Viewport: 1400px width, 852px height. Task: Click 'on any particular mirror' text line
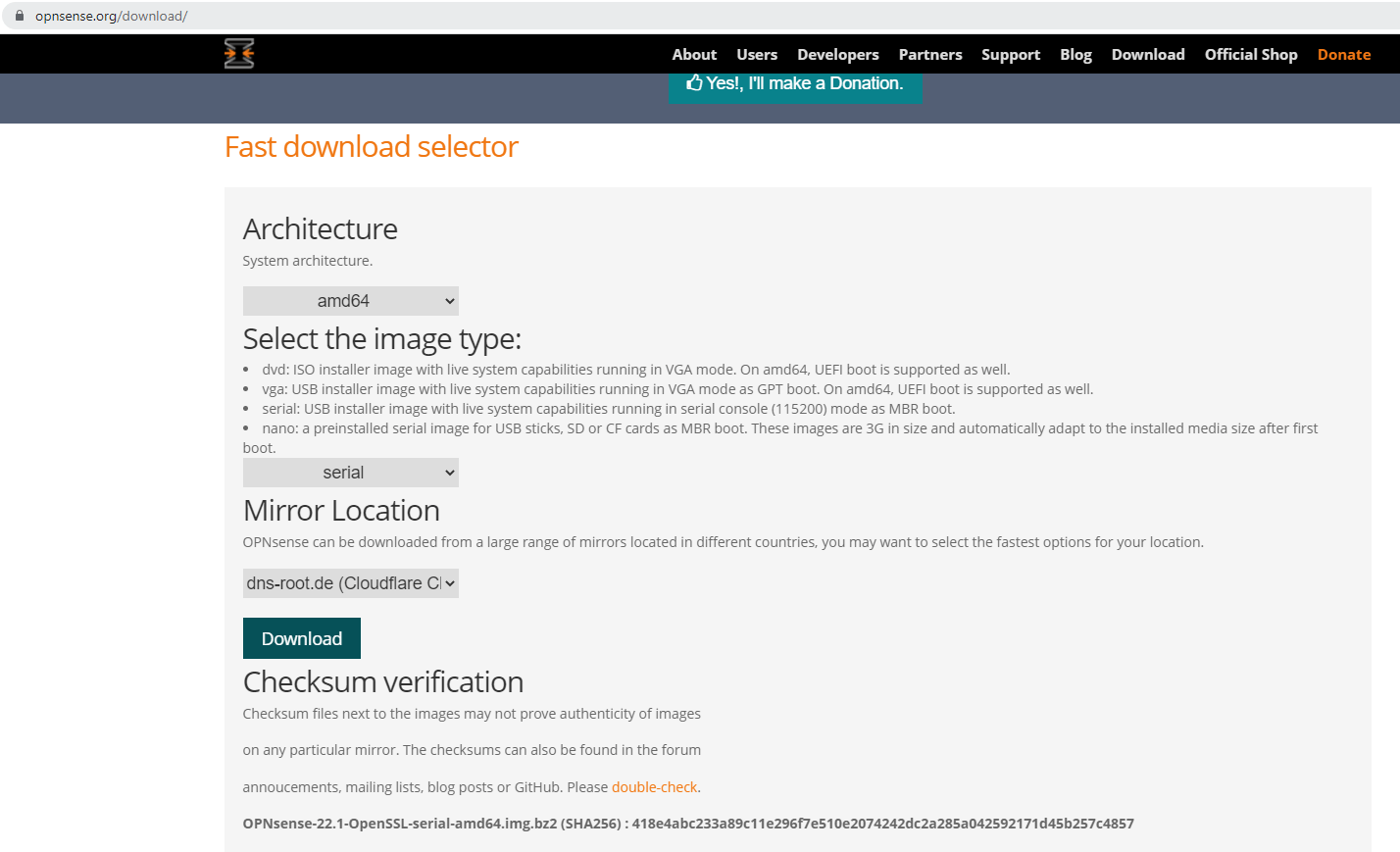(x=472, y=750)
